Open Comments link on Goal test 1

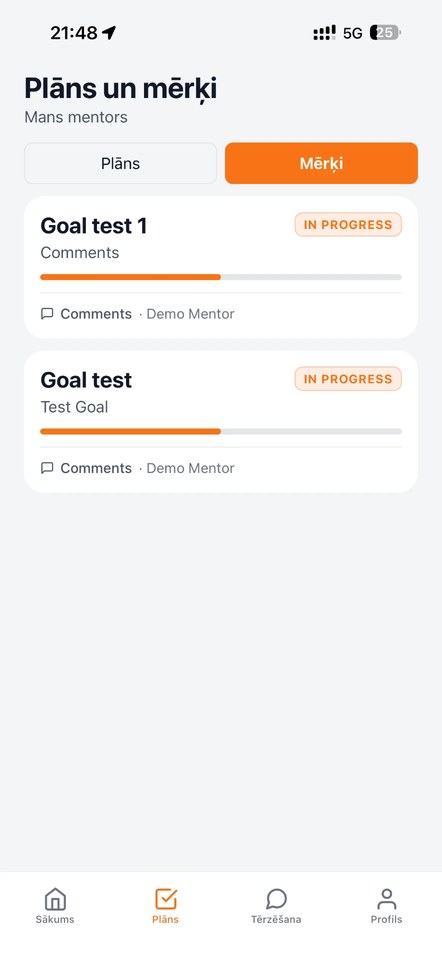click(x=96, y=314)
